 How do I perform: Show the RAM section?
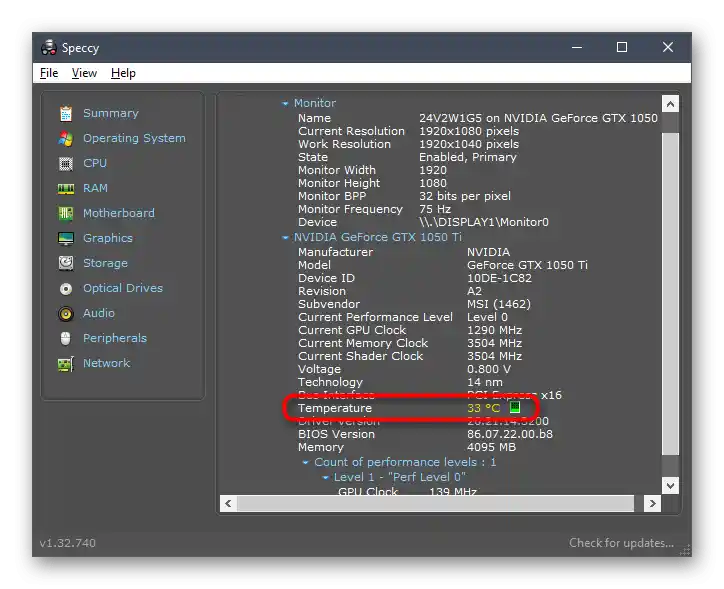click(95, 188)
